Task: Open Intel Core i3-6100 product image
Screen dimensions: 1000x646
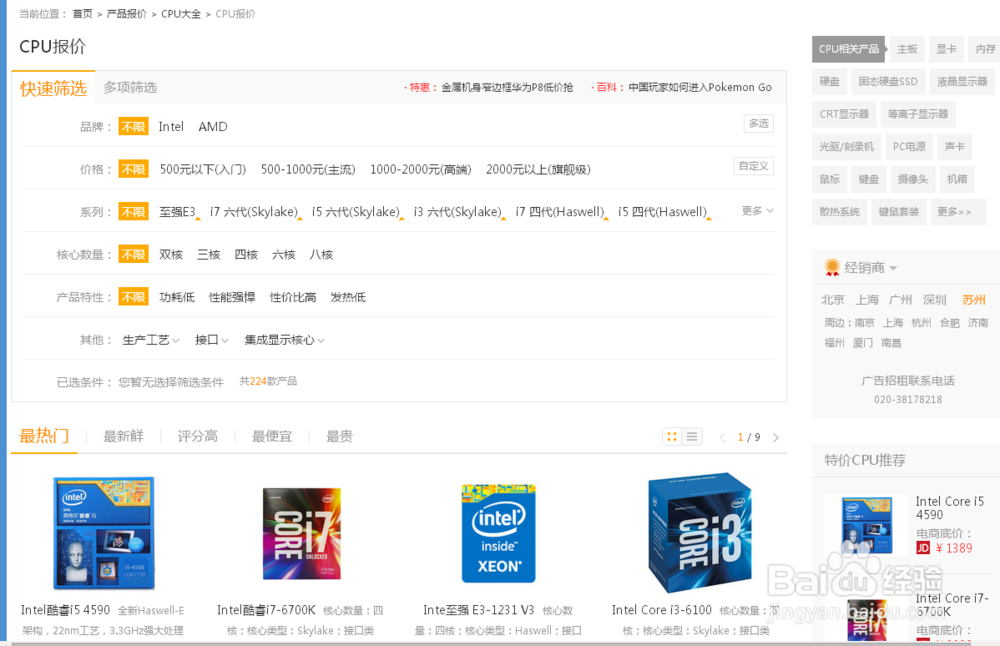Action: pos(700,533)
